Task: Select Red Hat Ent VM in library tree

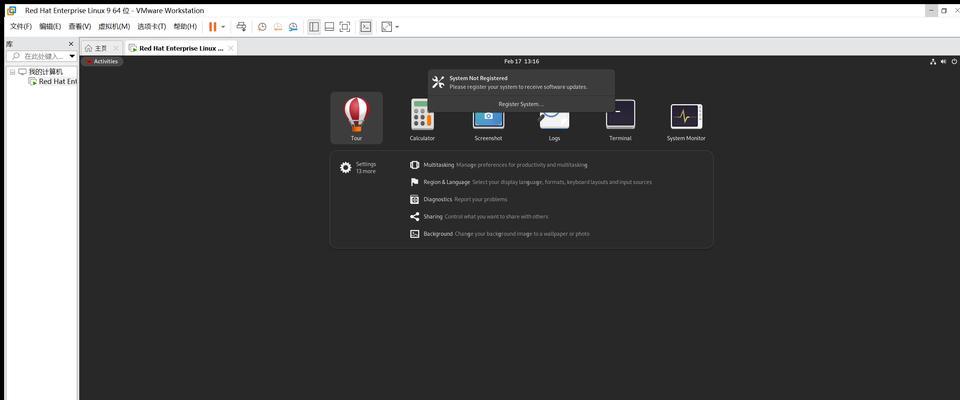Action: [58, 81]
